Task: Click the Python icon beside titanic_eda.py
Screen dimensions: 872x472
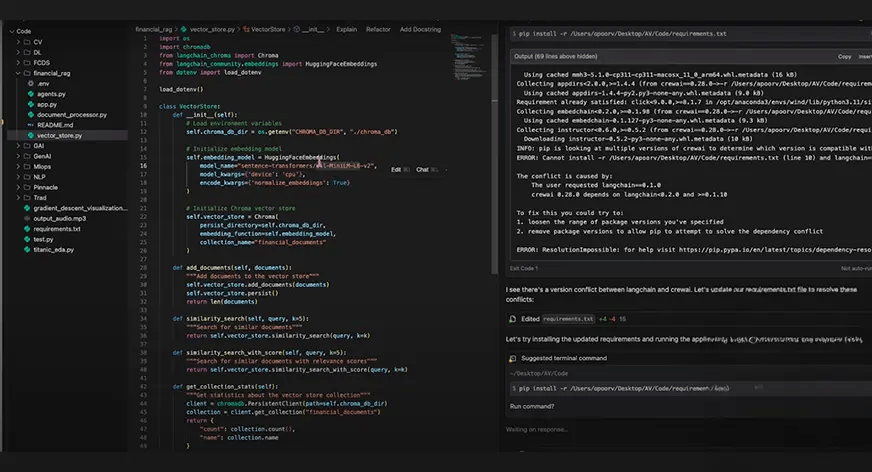Action: click(x=27, y=250)
